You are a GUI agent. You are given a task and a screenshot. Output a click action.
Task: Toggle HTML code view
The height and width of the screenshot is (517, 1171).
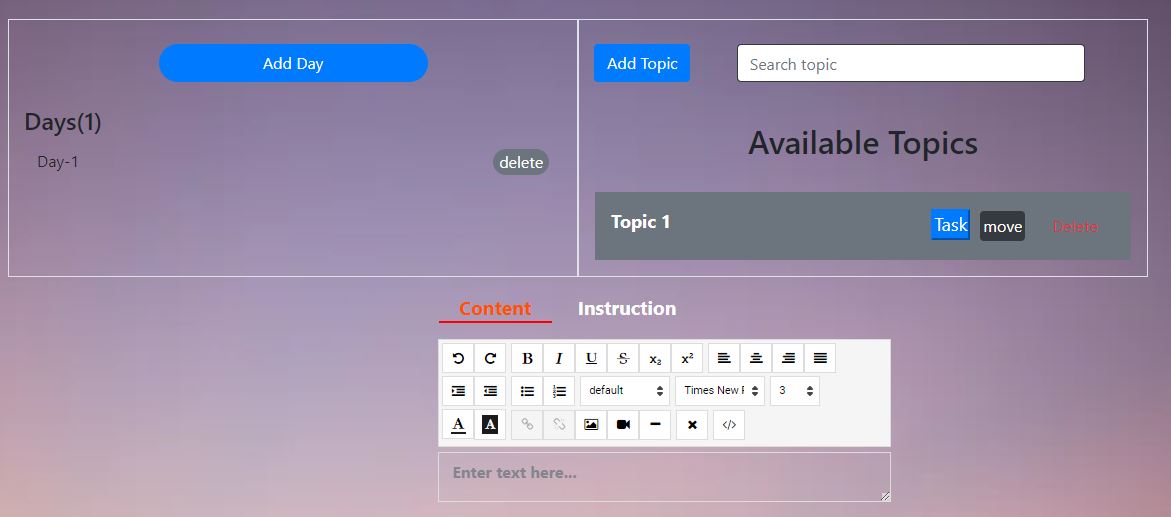(x=729, y=424)
